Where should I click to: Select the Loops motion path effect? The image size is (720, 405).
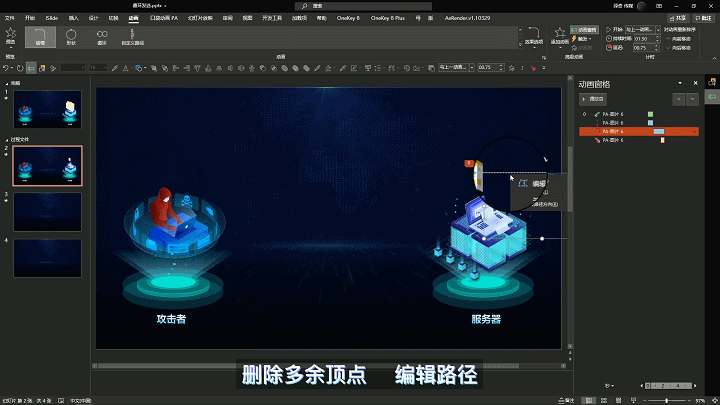[x=102, y=37]
